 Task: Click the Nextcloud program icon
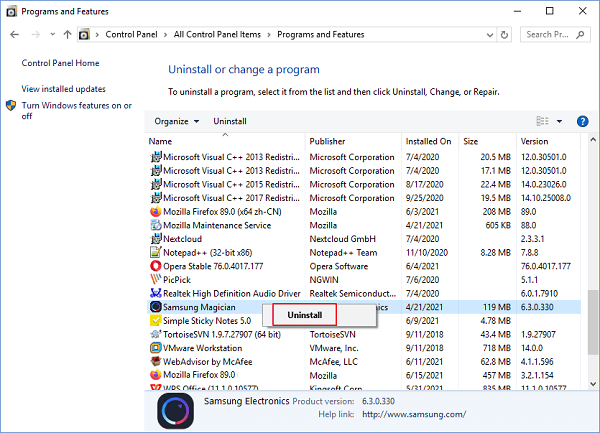tap(156, 239)
